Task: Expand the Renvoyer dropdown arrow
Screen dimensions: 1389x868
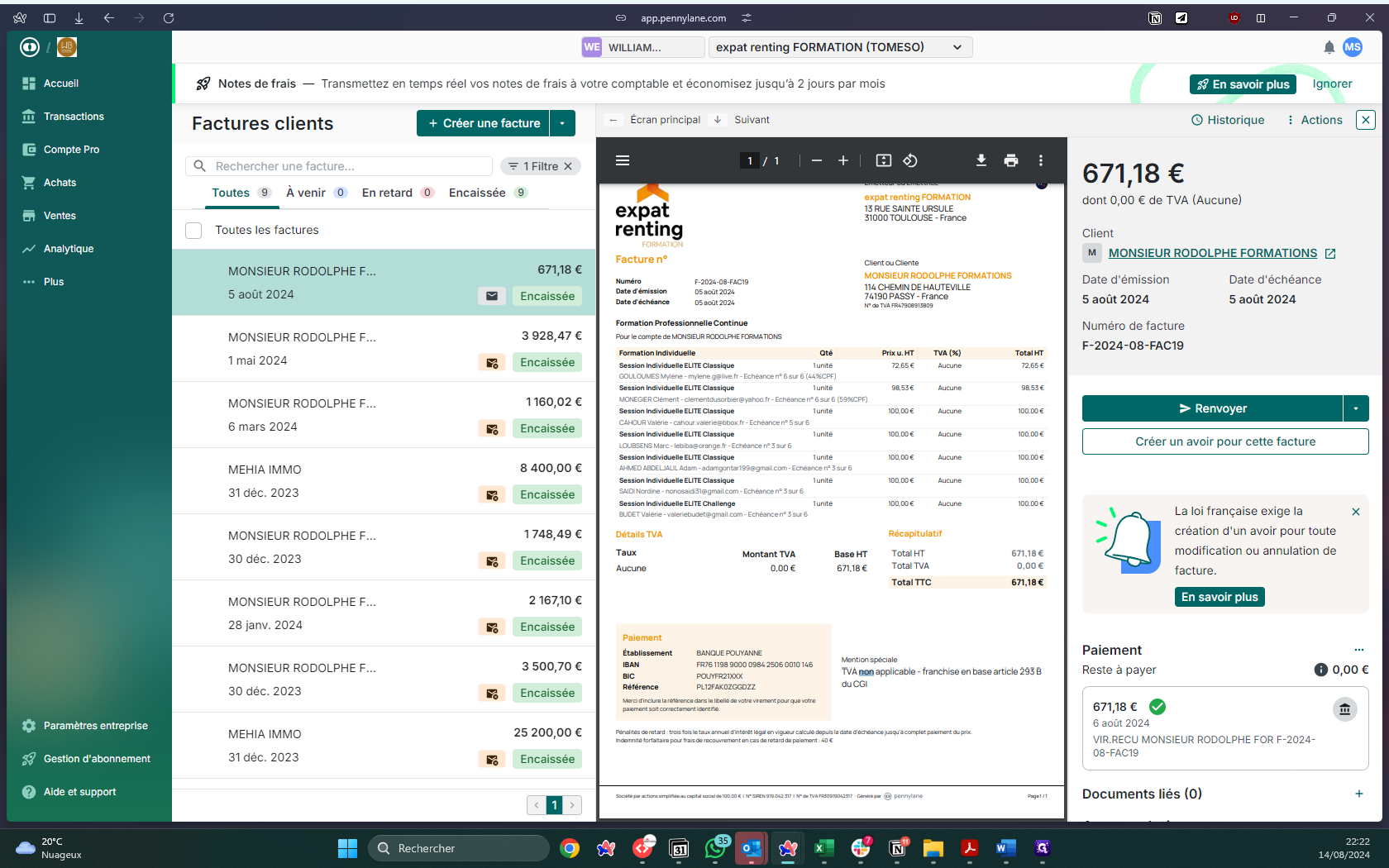Action: point(1356,408)
